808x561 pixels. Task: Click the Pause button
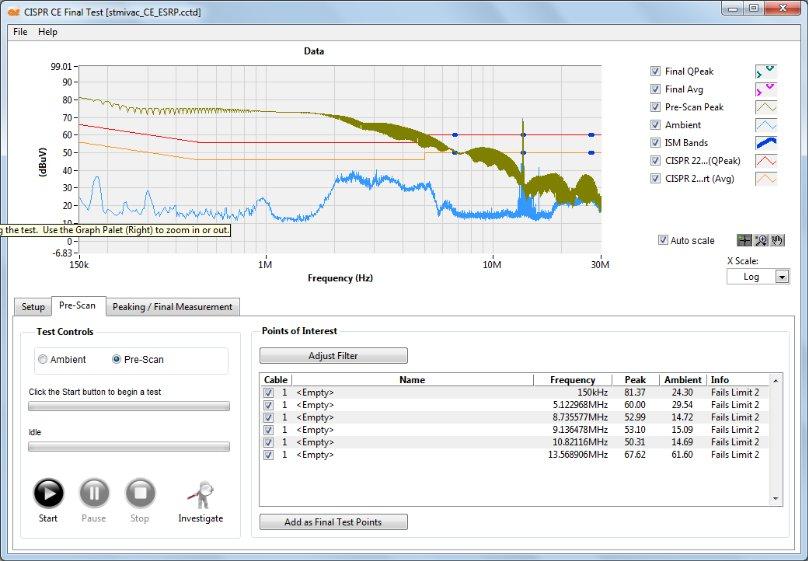pos(94,493)
